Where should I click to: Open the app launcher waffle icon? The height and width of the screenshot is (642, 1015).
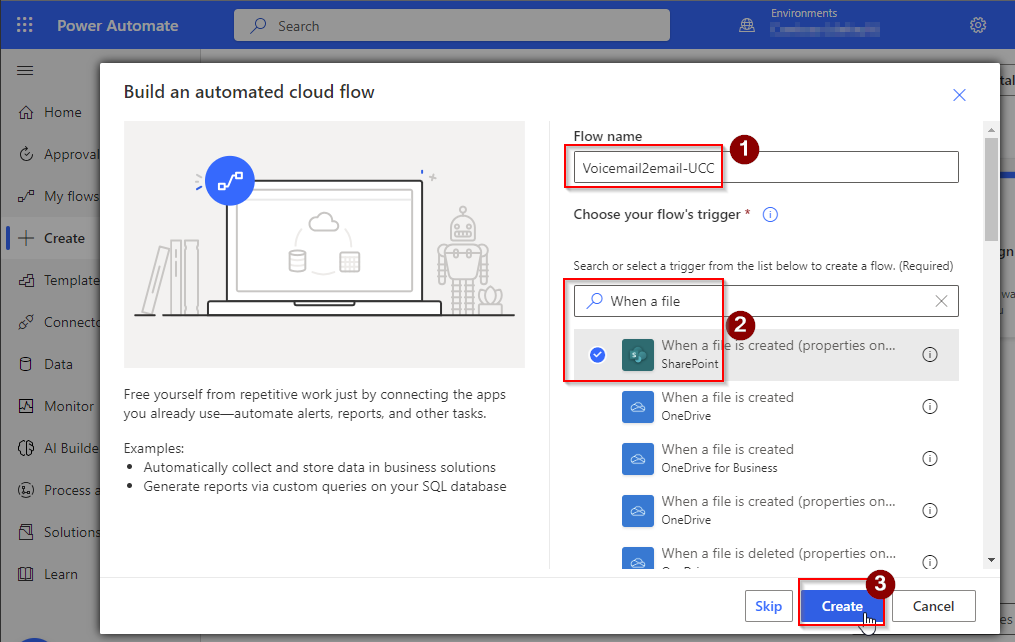(25, 25)
